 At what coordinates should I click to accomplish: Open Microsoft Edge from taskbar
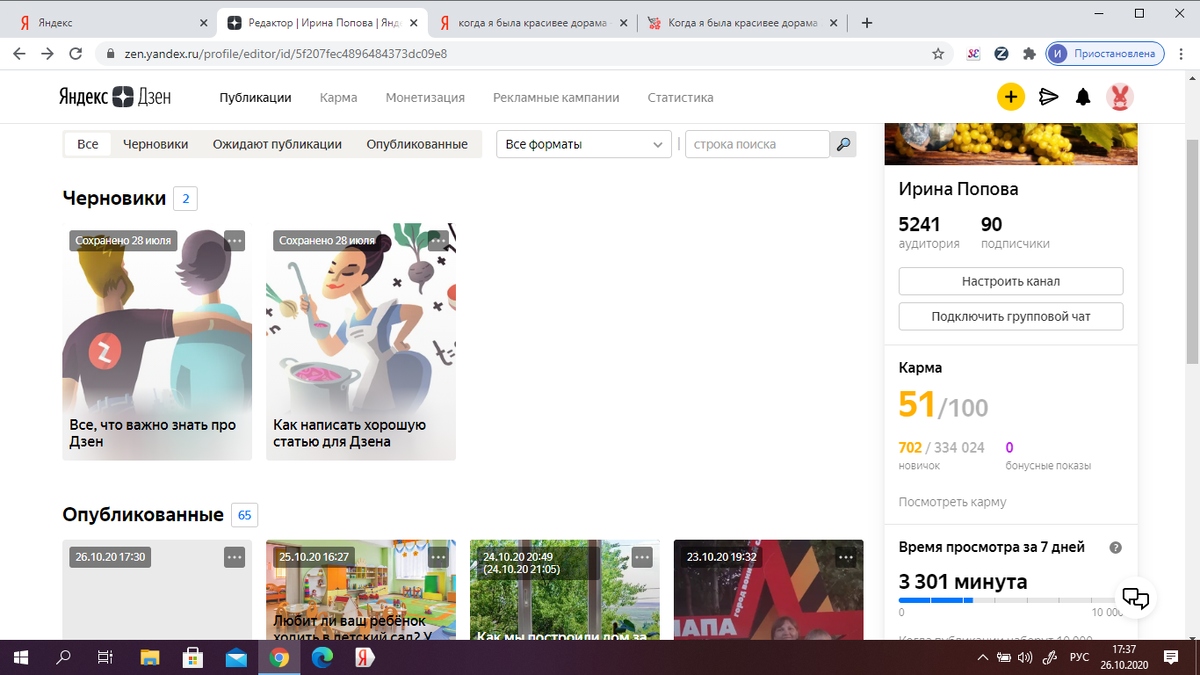point(322,657)
